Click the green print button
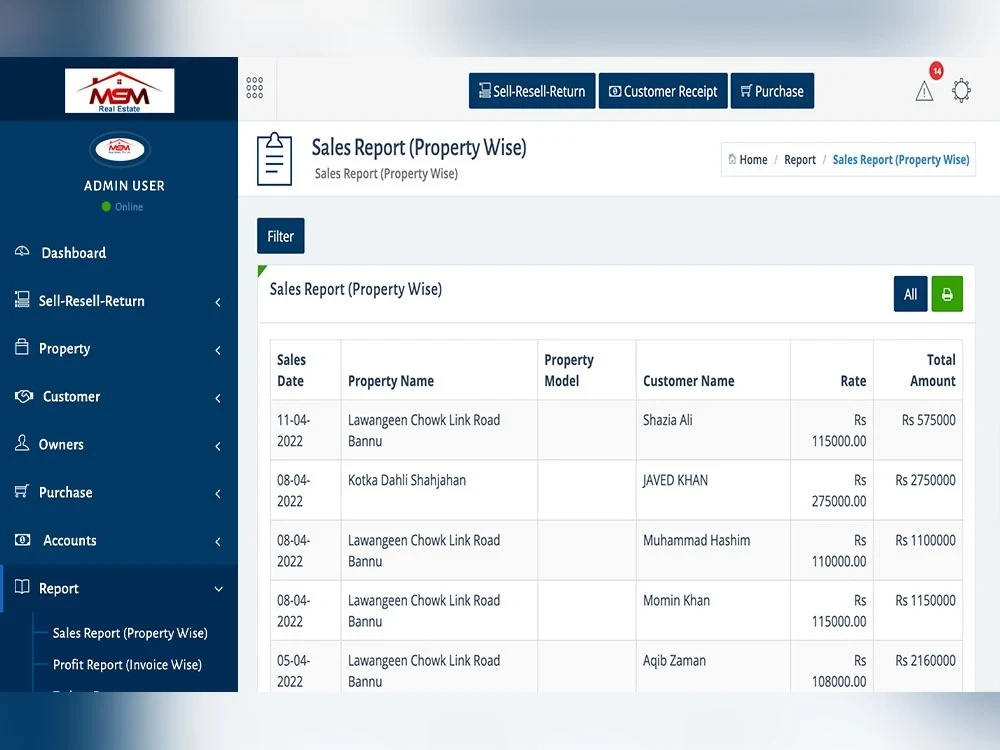 (947, 294)
